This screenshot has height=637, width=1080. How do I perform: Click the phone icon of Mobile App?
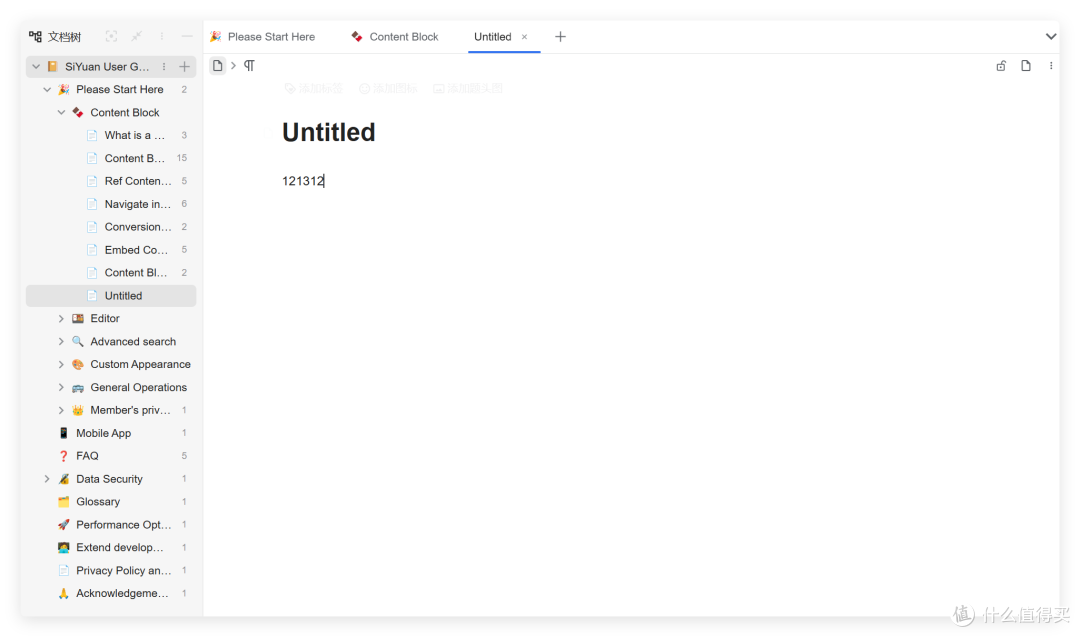(x=64, y=433)
